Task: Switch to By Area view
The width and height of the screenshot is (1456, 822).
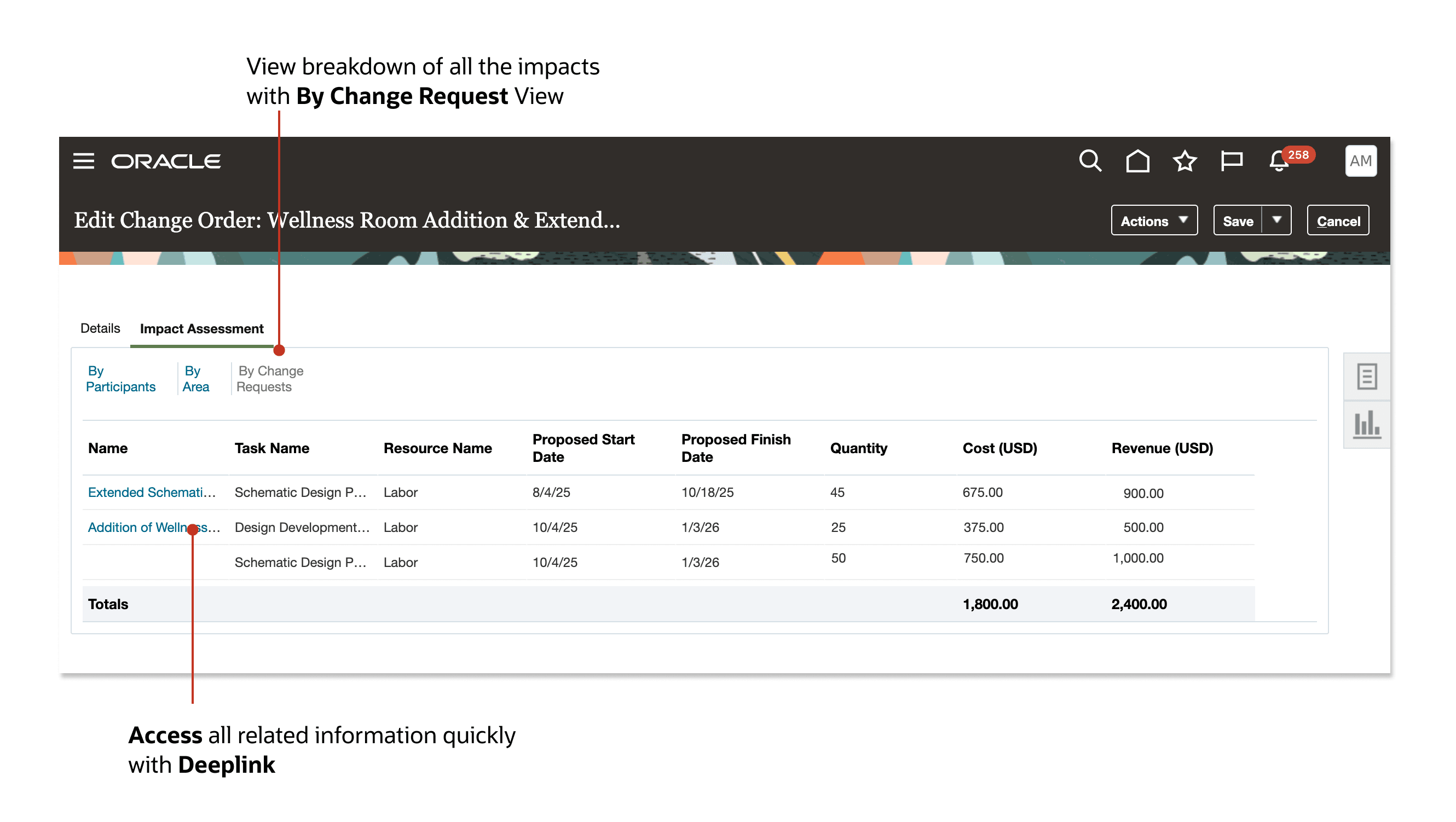Action: 195,379
